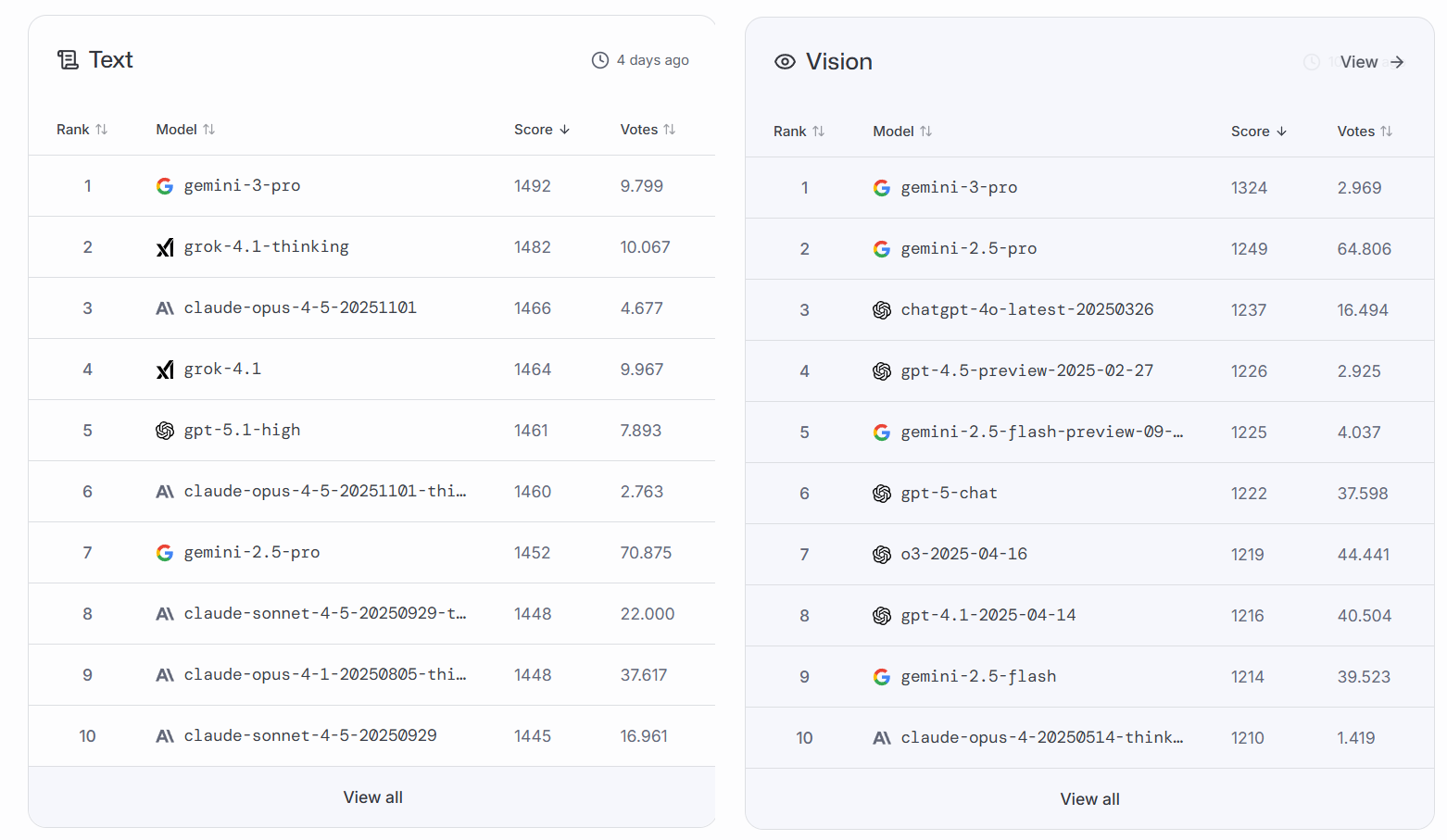Sort the Vision table by Score

[x=1259, y=132]
